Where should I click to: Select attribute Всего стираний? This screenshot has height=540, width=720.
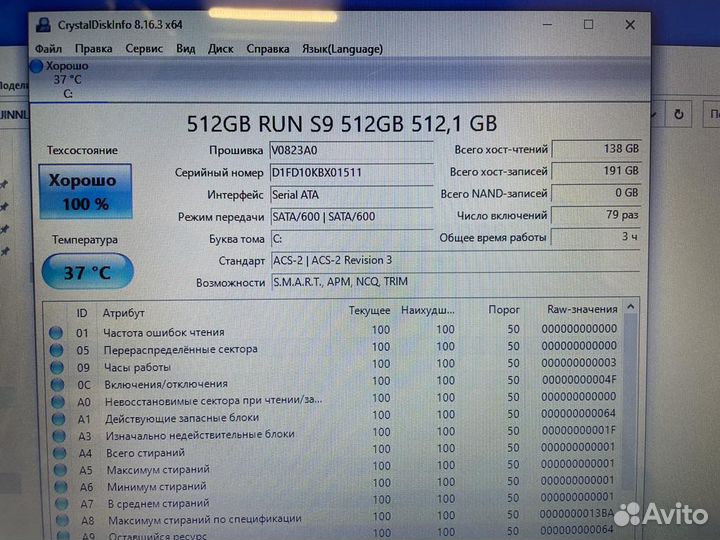[x=146, y=453]
